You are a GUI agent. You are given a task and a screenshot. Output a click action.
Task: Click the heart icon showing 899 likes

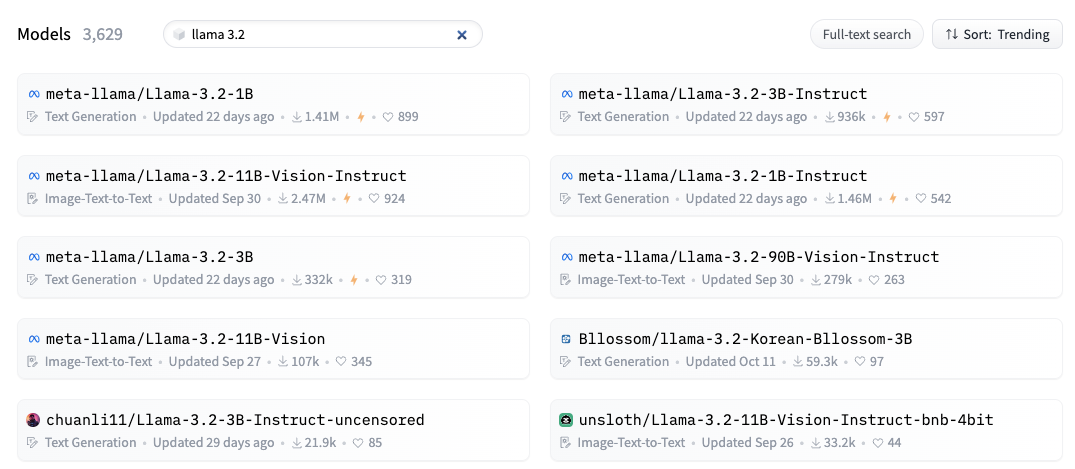click(x=387, y=117)
